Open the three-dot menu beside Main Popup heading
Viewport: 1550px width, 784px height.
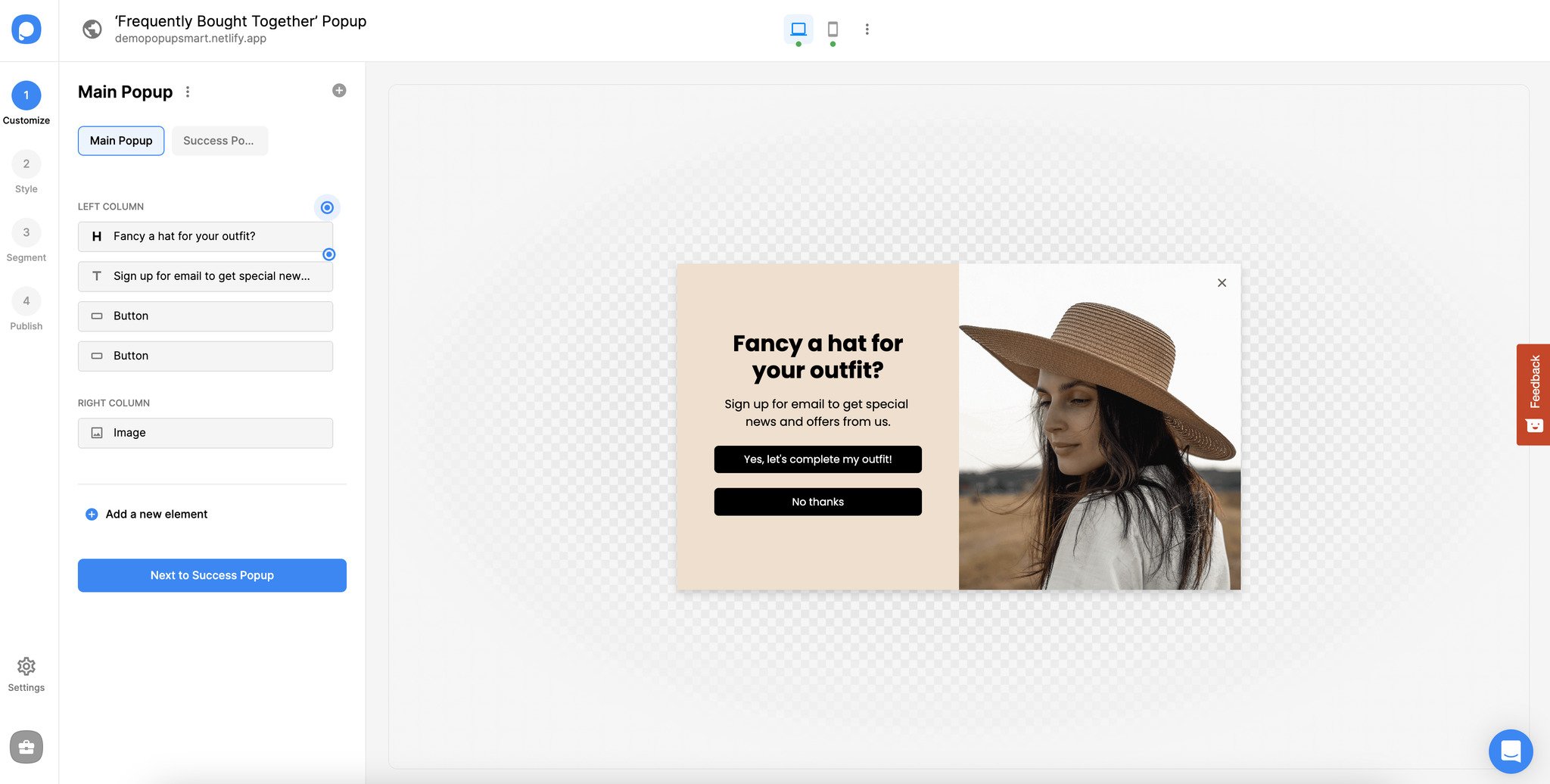point(187,92)
